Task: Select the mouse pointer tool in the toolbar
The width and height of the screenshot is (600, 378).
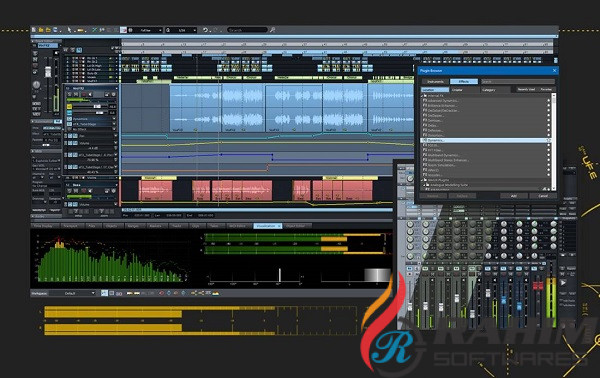Action: 69,30
